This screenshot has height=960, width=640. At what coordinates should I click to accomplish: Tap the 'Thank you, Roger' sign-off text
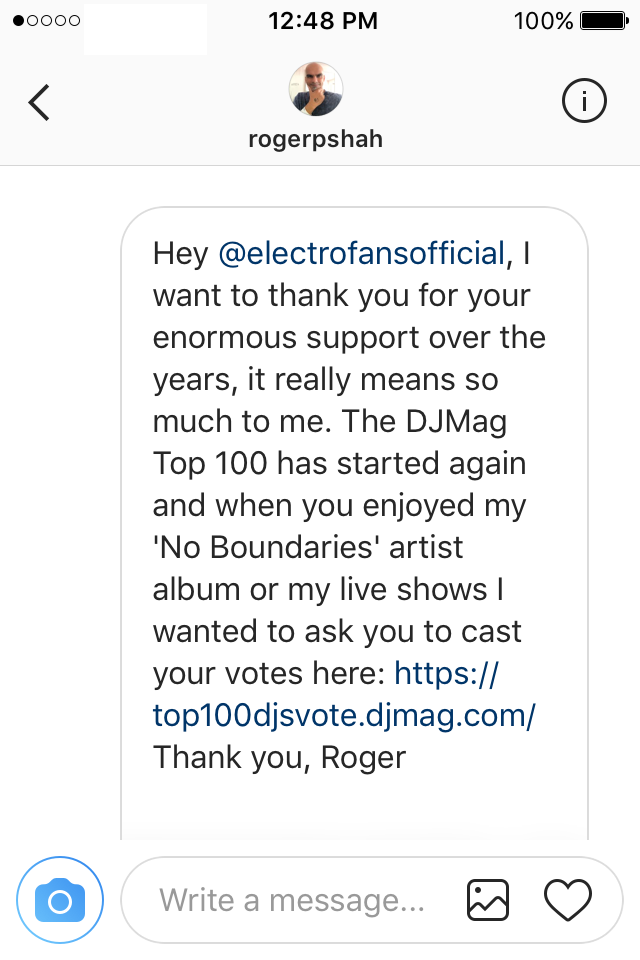[x=280, y=757]
